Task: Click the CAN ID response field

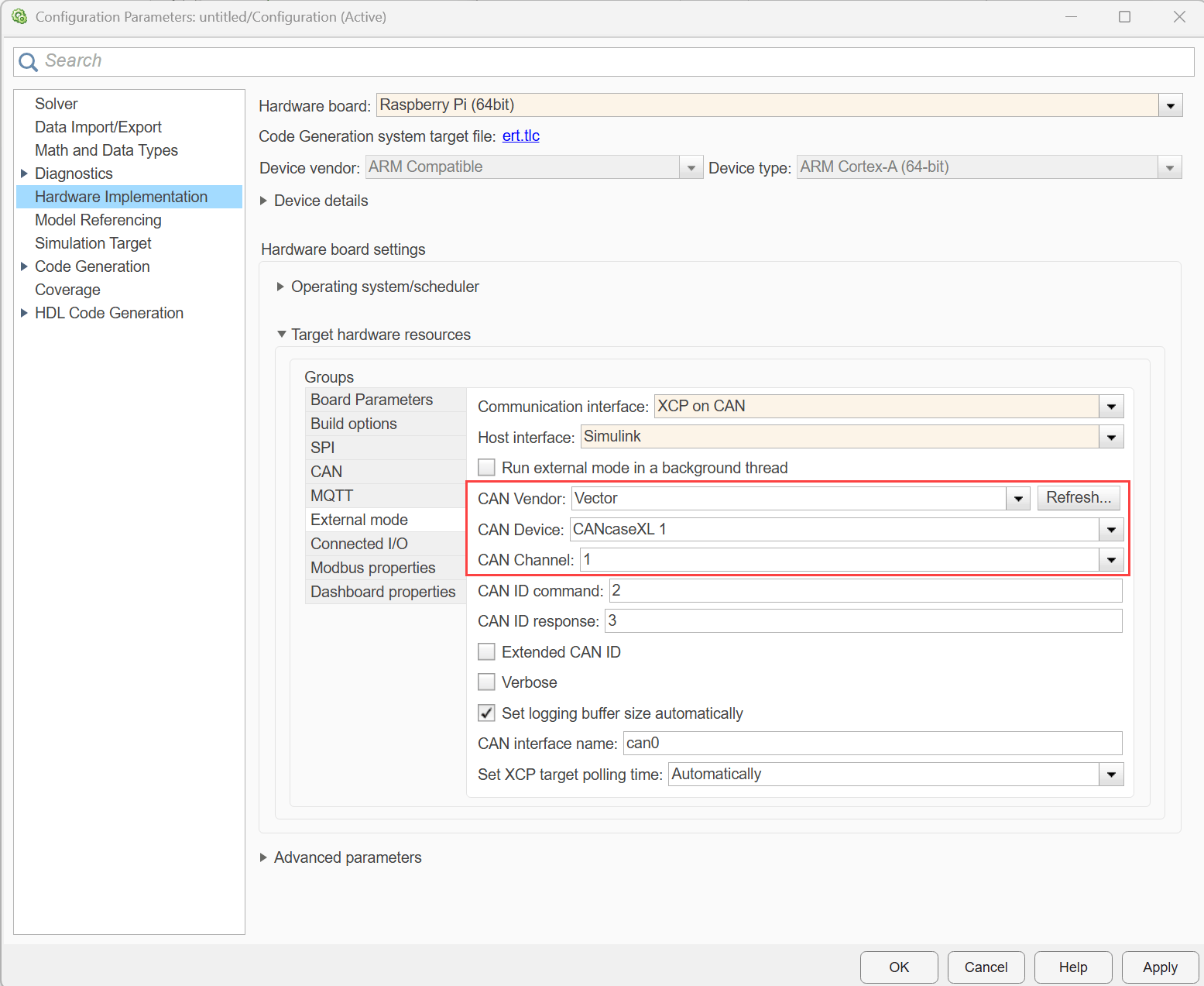Action: pos(863,621)
